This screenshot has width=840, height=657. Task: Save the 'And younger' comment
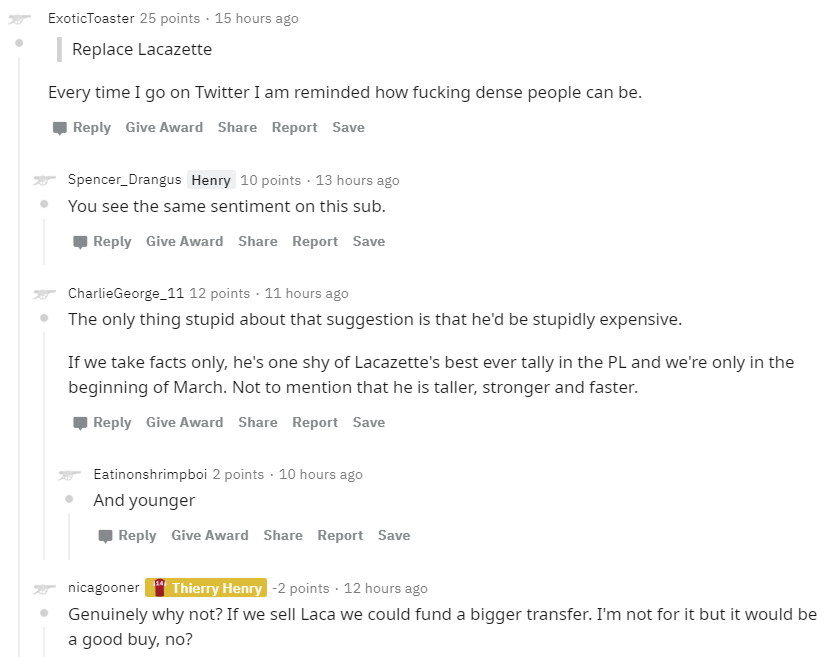pos(394,535)
